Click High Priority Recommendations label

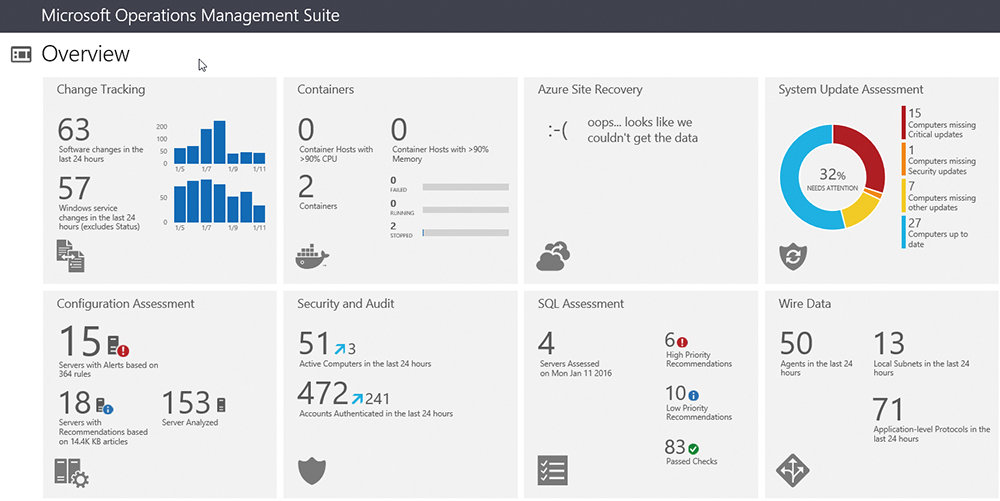click(x=698, y=359)
